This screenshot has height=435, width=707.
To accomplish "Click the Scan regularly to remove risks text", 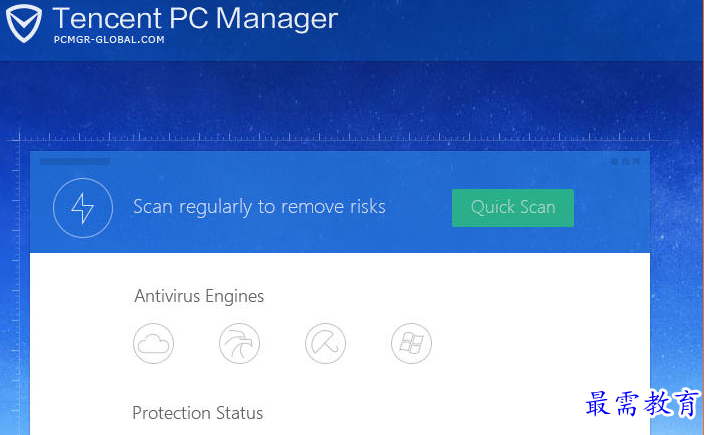I will [259, 207].
